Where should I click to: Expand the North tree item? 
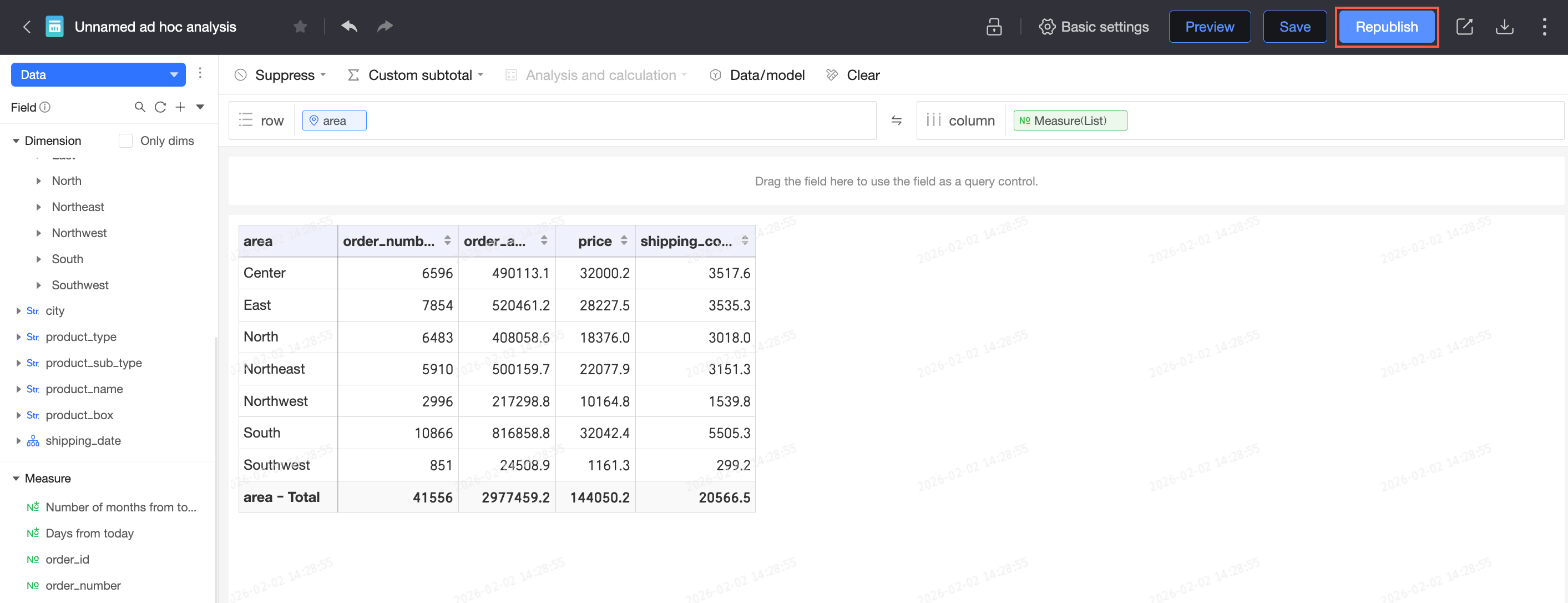click(38, 181)
